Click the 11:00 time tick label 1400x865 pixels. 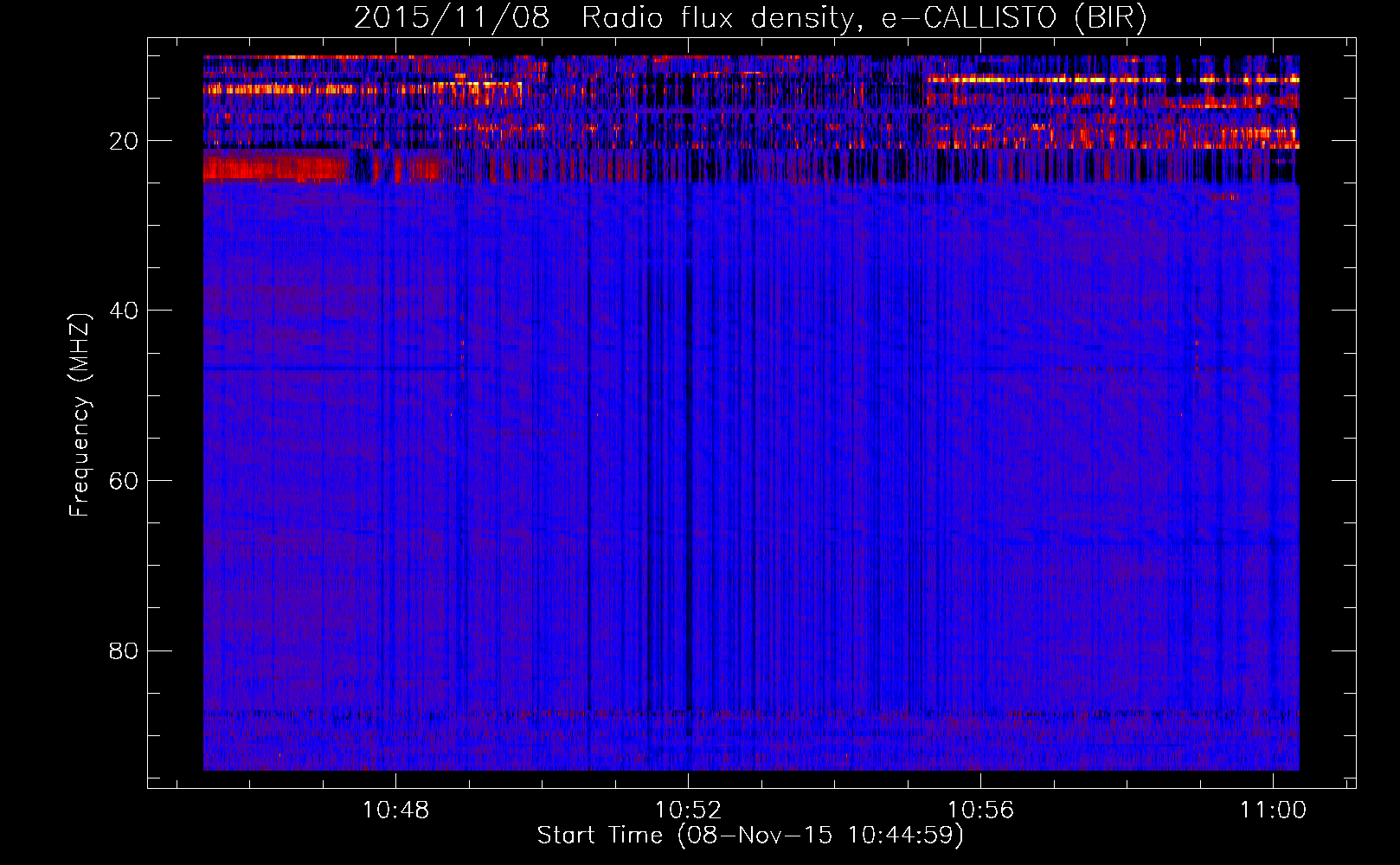[x=1273, y=810]
